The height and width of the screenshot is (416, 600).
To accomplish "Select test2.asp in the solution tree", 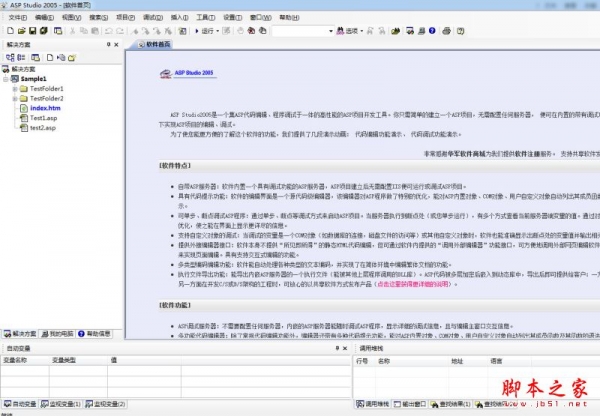I will pyautogui.click(x=43, y=128).
